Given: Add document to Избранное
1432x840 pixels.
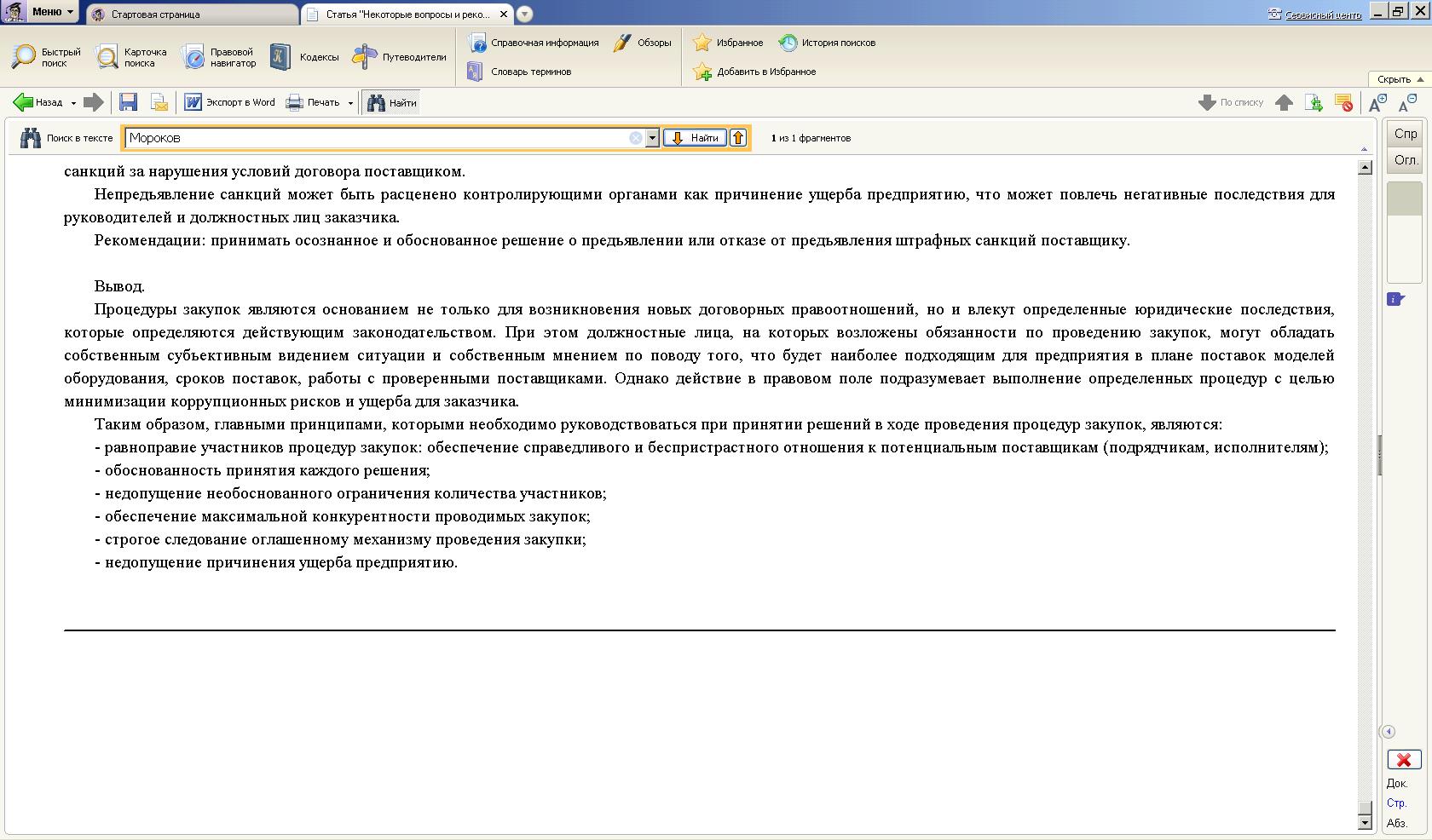Looking at the screenshot, I should point(755,72).
